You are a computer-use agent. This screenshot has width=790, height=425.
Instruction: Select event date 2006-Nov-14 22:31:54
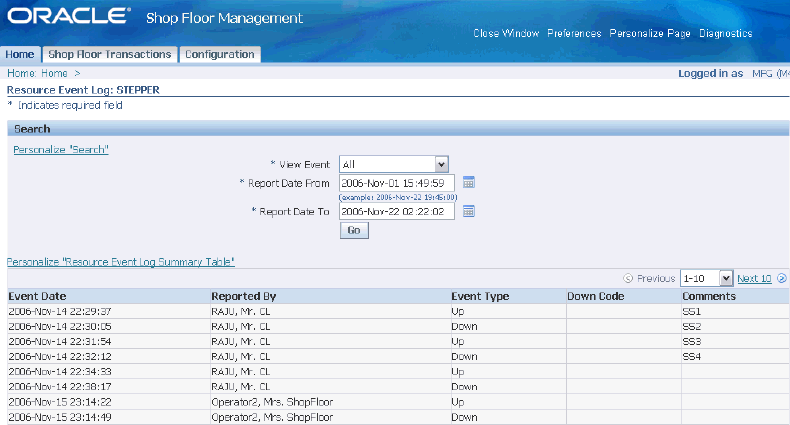(60, 341)
